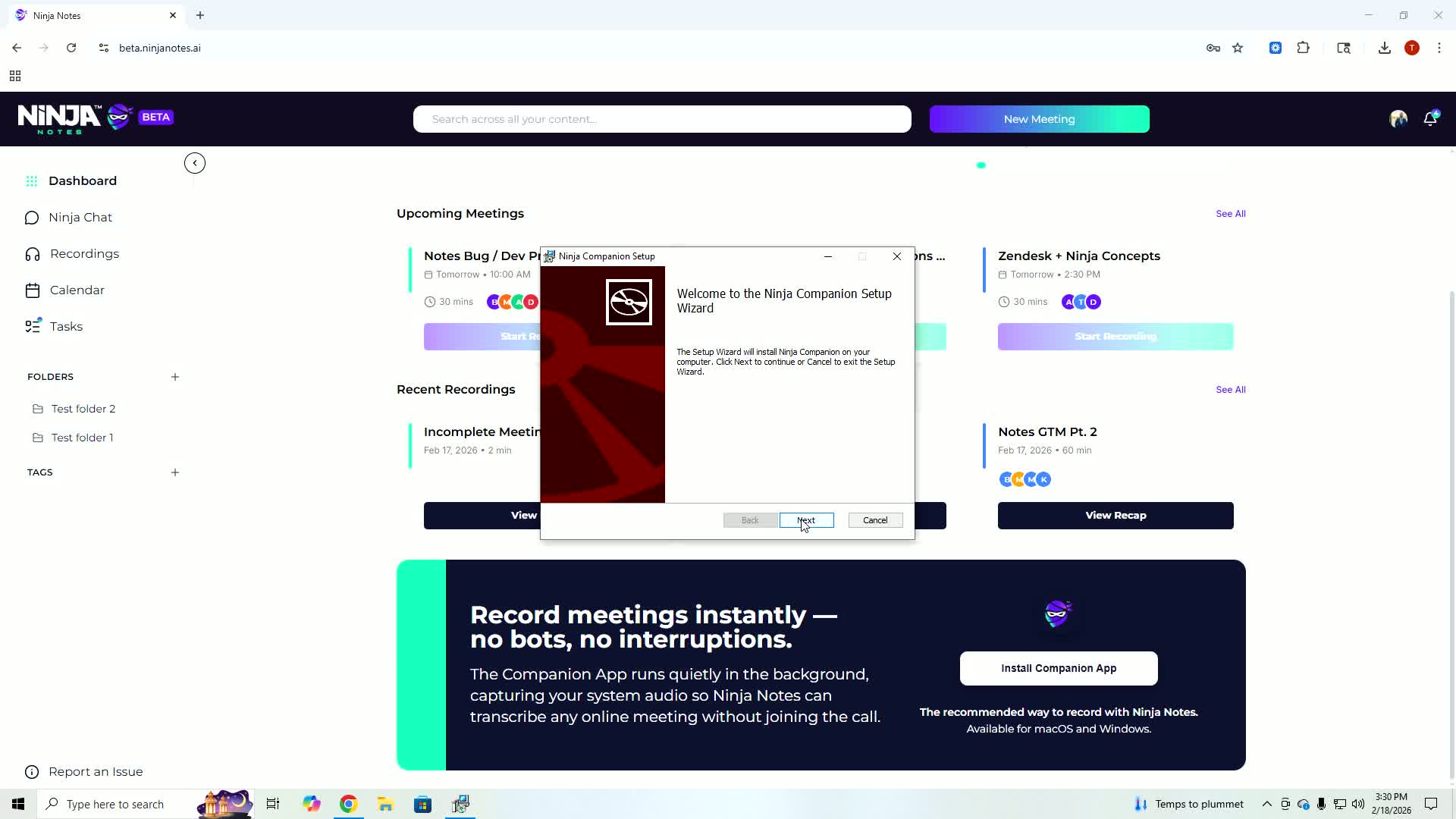This screenshot has width=1456, height=819.
Task: Open Ninja Chat from sidebar
Action: (x=80, y=218)
